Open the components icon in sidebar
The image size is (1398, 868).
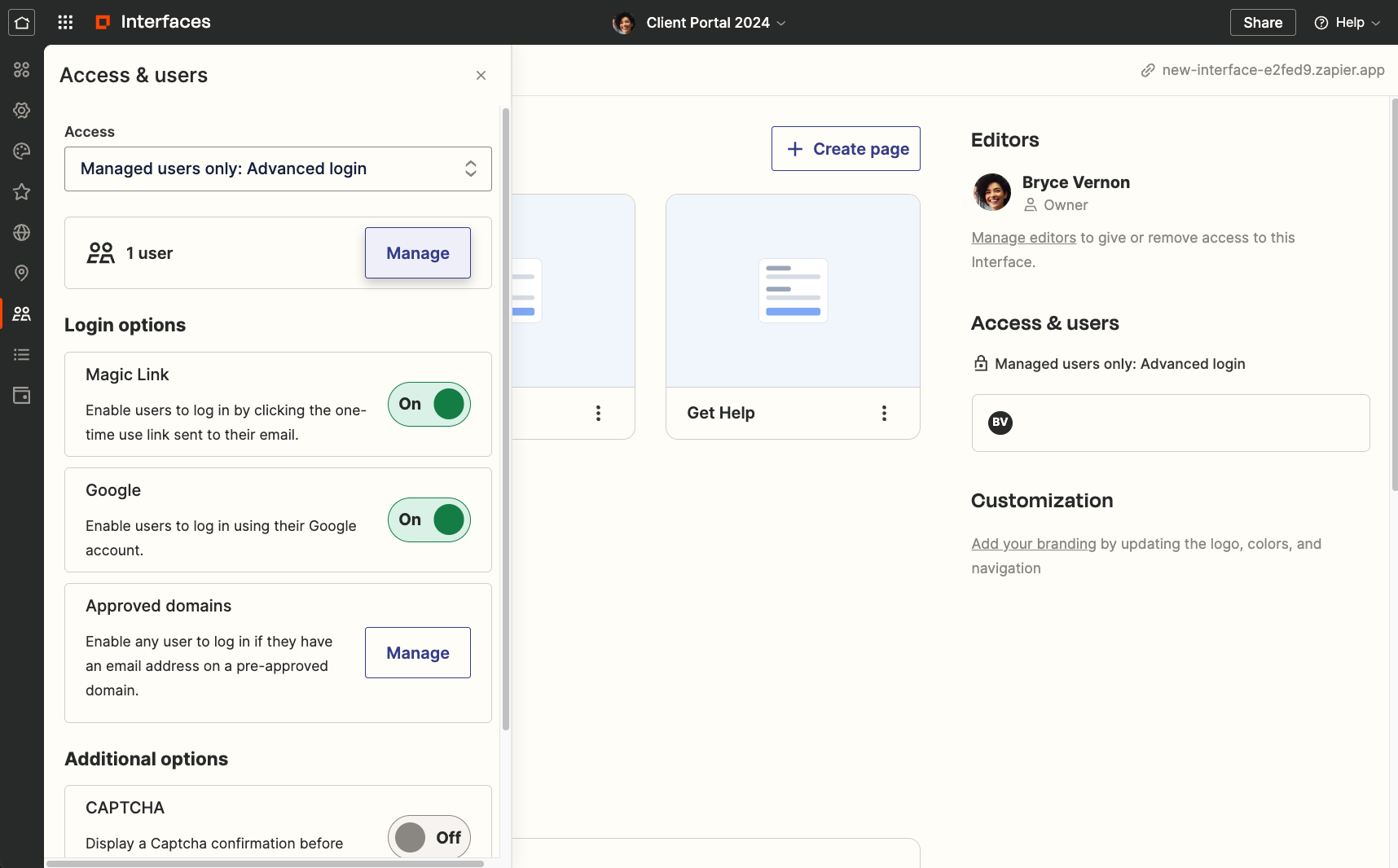(x=22, y=70)
